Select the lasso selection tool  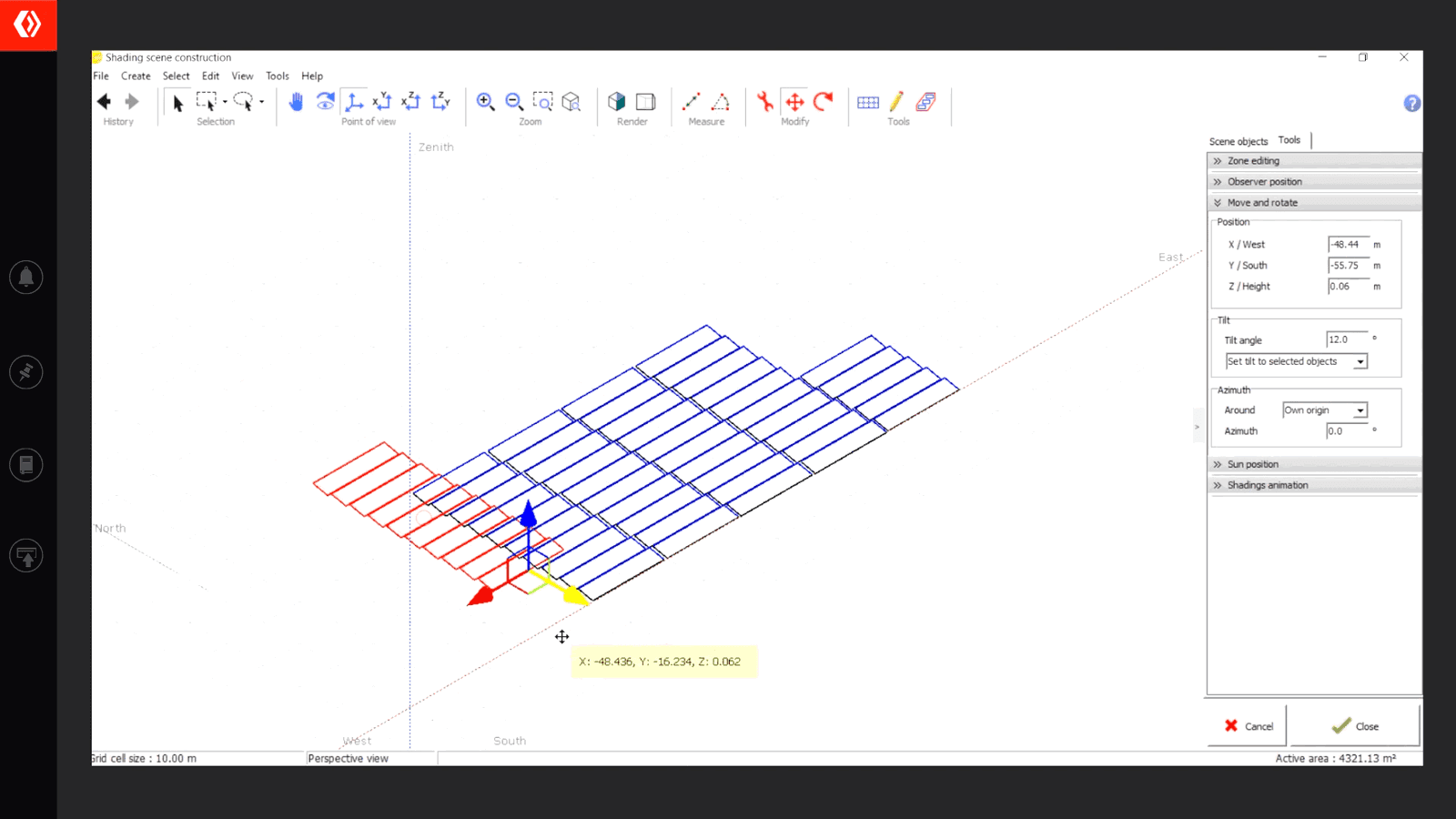coord(243,101)
